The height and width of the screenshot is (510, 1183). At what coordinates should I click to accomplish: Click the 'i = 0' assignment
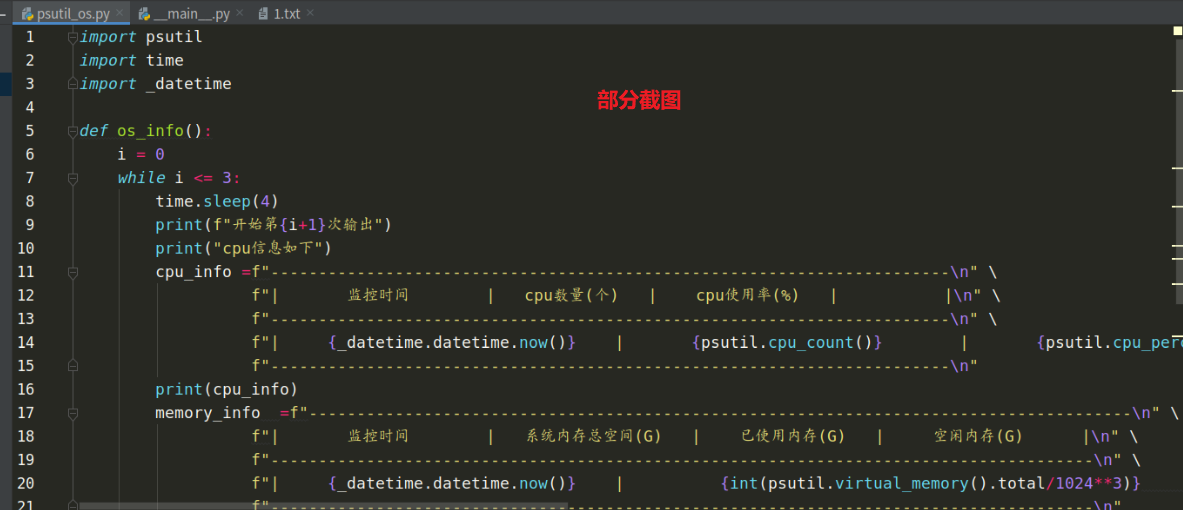141,155
